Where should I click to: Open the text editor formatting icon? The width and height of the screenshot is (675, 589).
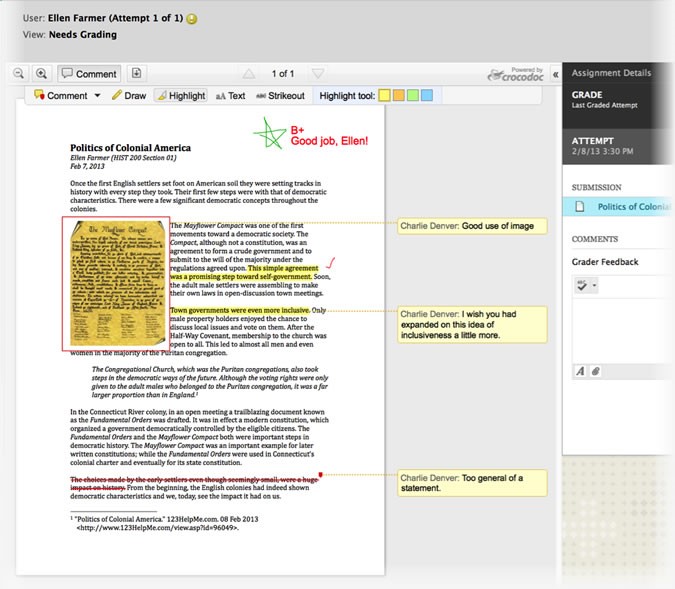tap(580, 371)
